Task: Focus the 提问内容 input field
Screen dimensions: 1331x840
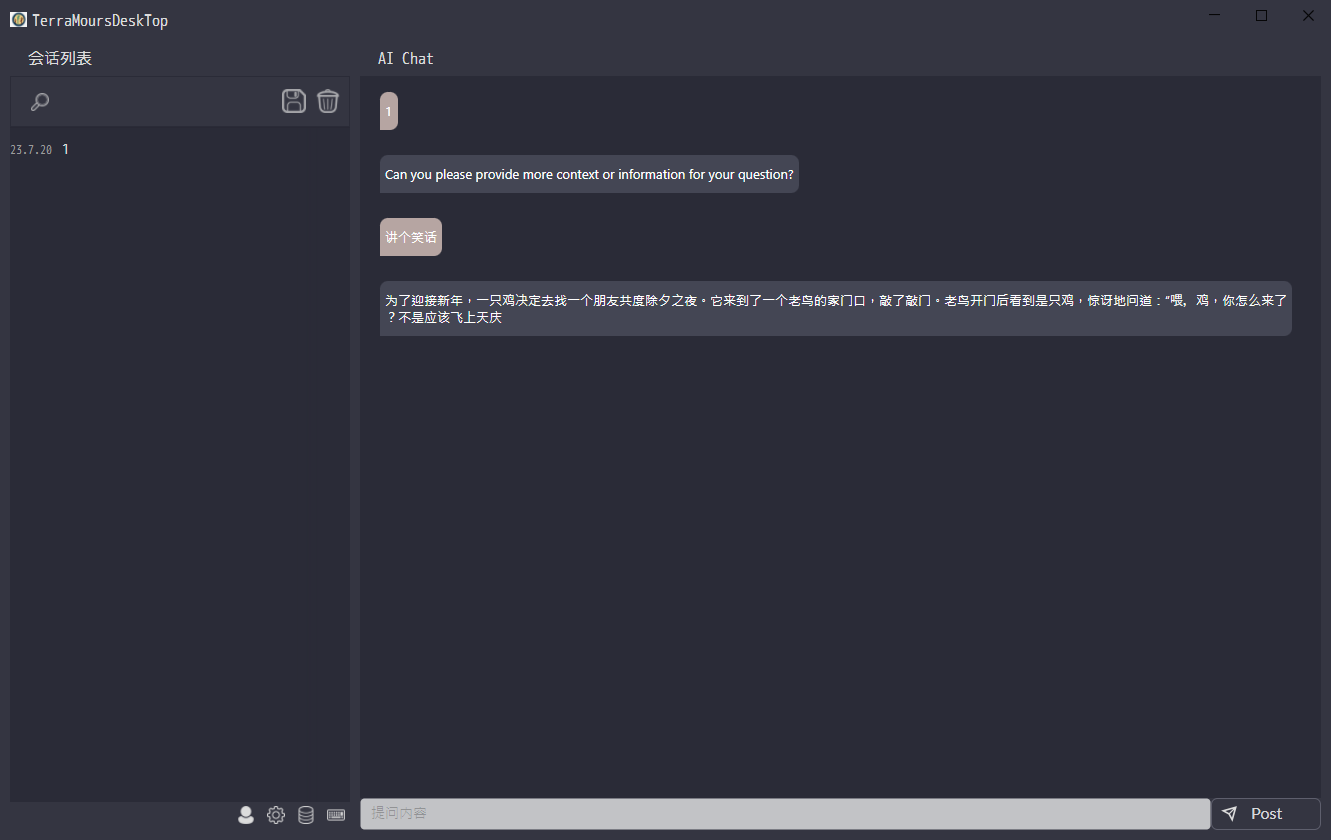Action: tap(785, 814)
